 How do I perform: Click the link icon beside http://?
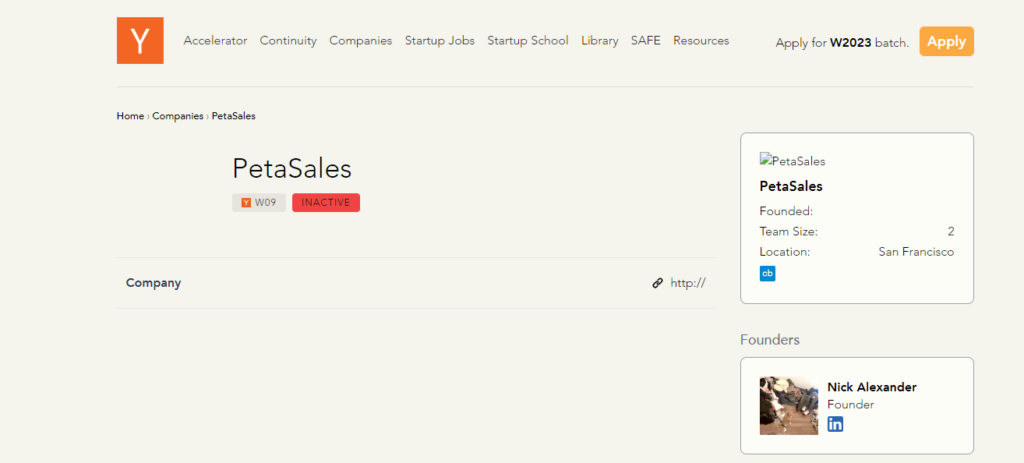(x=657, y=283)
